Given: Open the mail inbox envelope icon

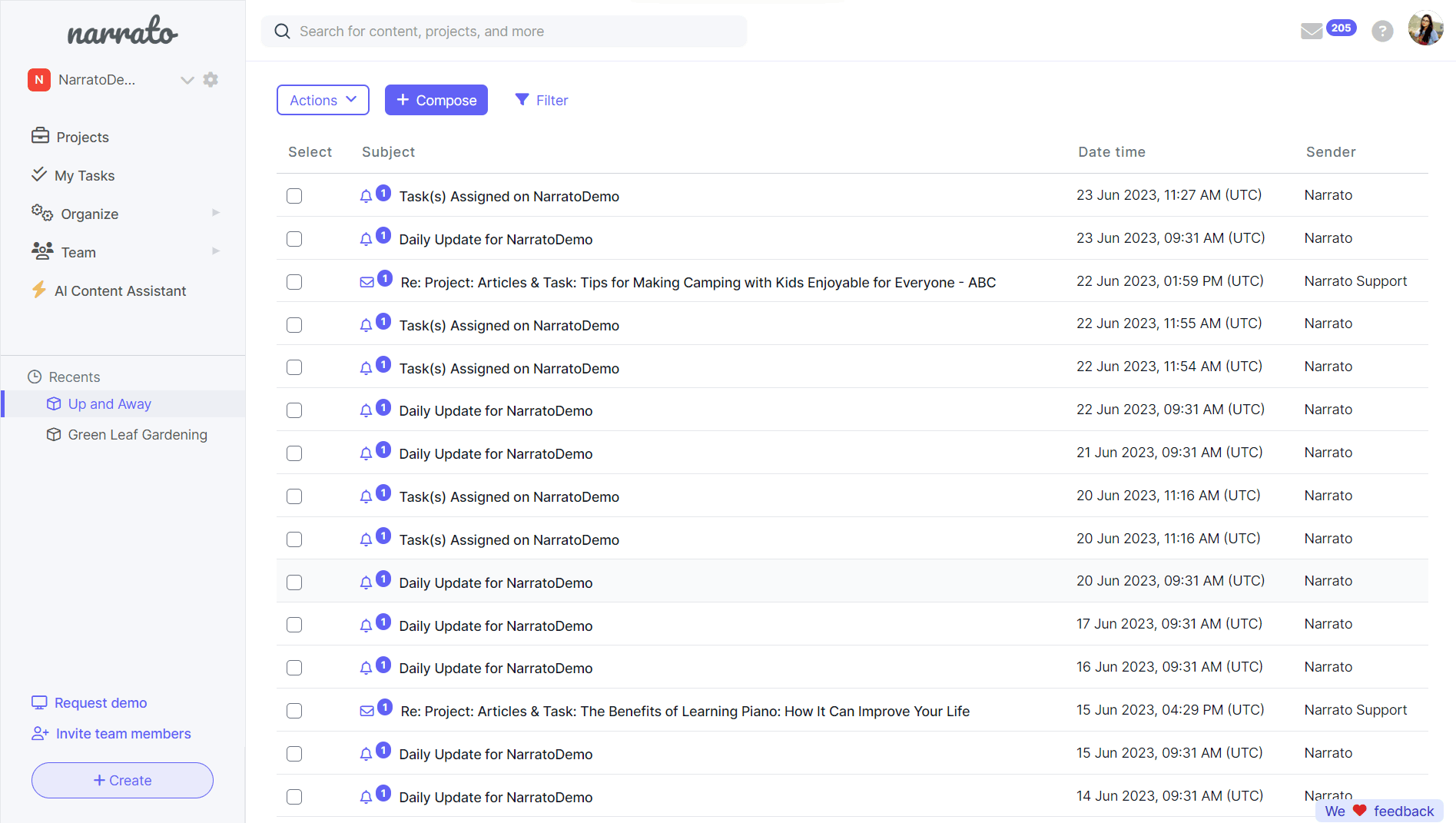Looking at the screenshot, I should (1312, 32).
